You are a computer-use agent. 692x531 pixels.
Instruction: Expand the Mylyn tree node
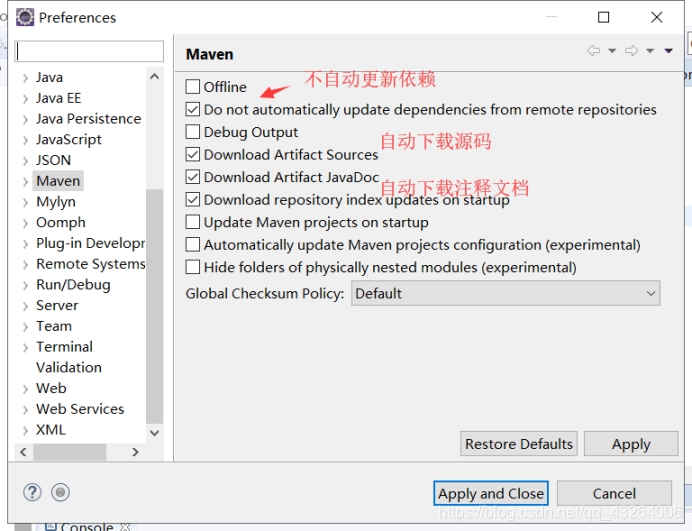(x=26, y=203)
